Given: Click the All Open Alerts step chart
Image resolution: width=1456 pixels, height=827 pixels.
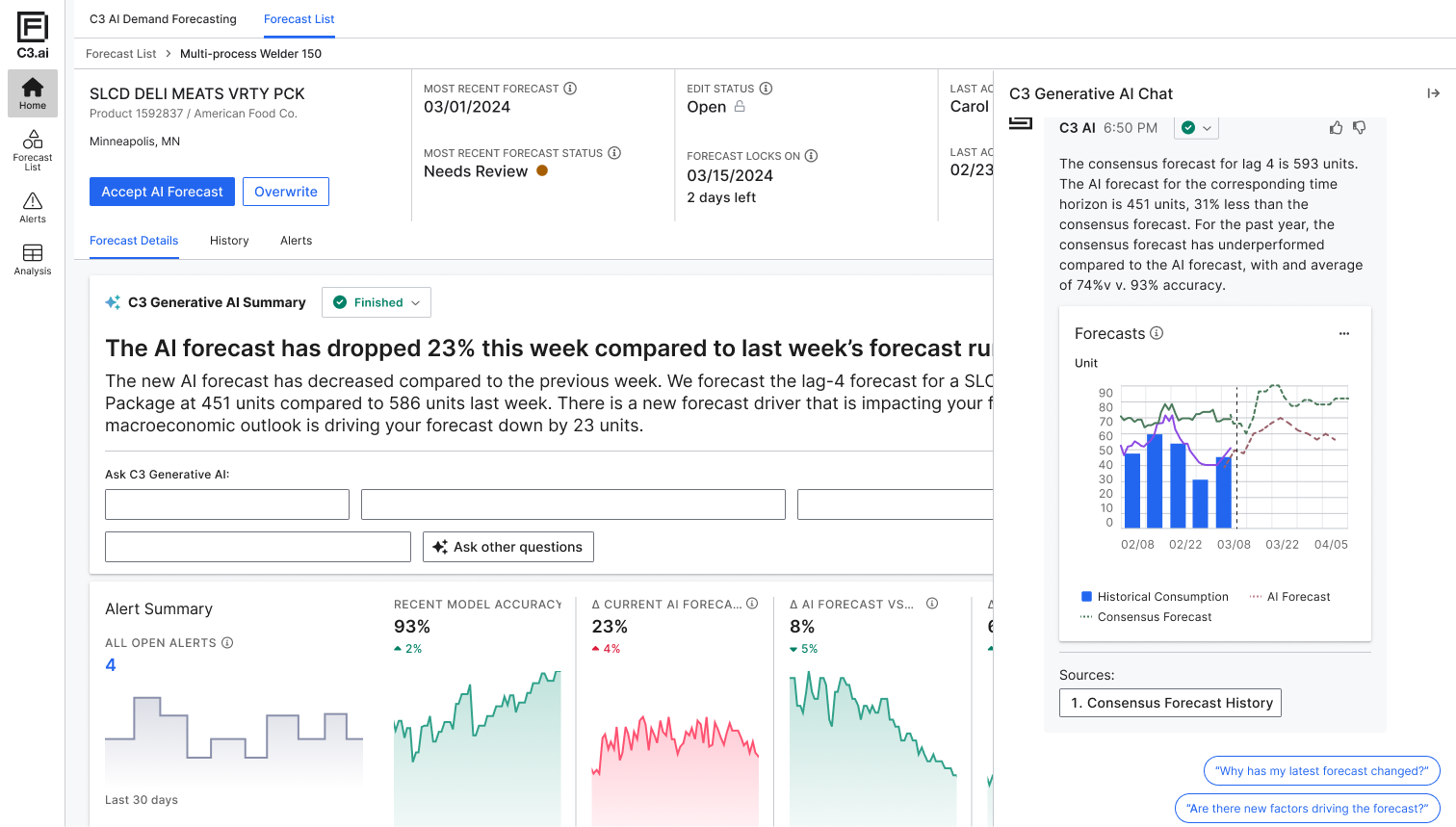Looking at the screenshot, I should click(x=234, y=738).
